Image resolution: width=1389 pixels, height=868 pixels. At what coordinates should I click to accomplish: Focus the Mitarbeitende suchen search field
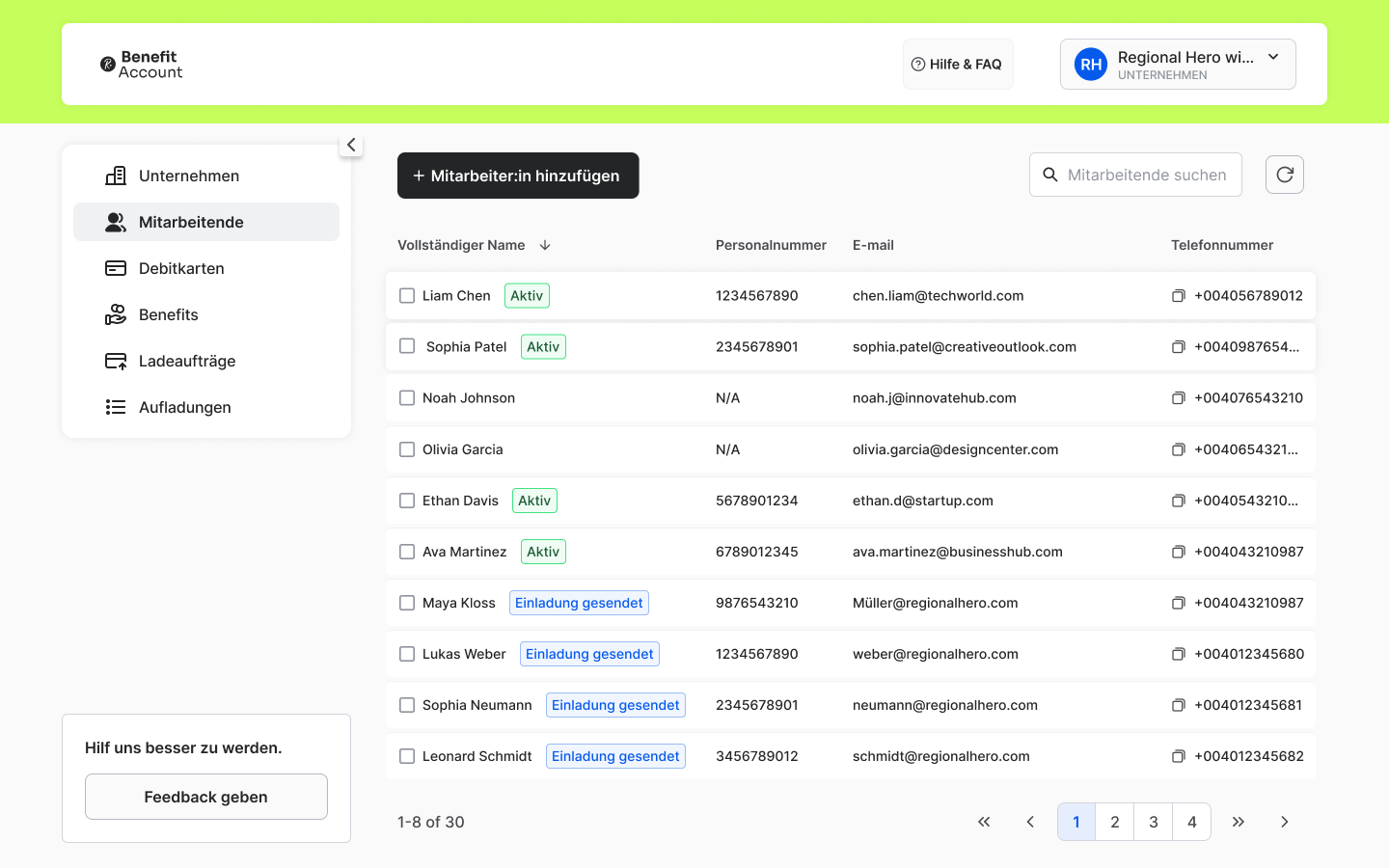point(1135,175)
